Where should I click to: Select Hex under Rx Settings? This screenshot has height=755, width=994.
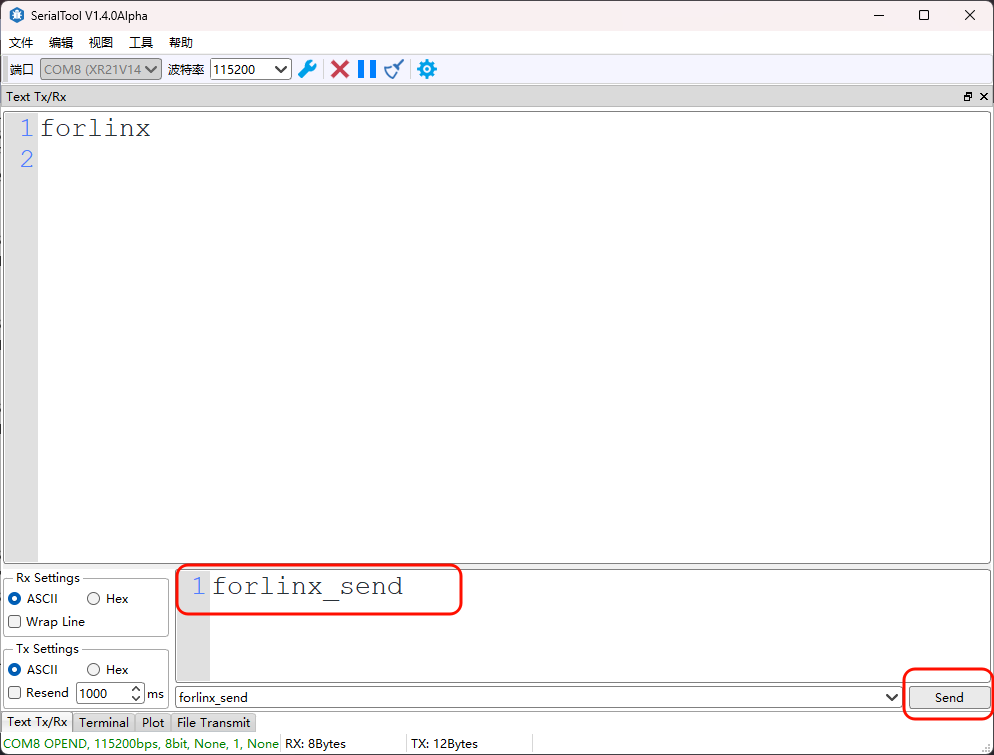pos(94,599)
